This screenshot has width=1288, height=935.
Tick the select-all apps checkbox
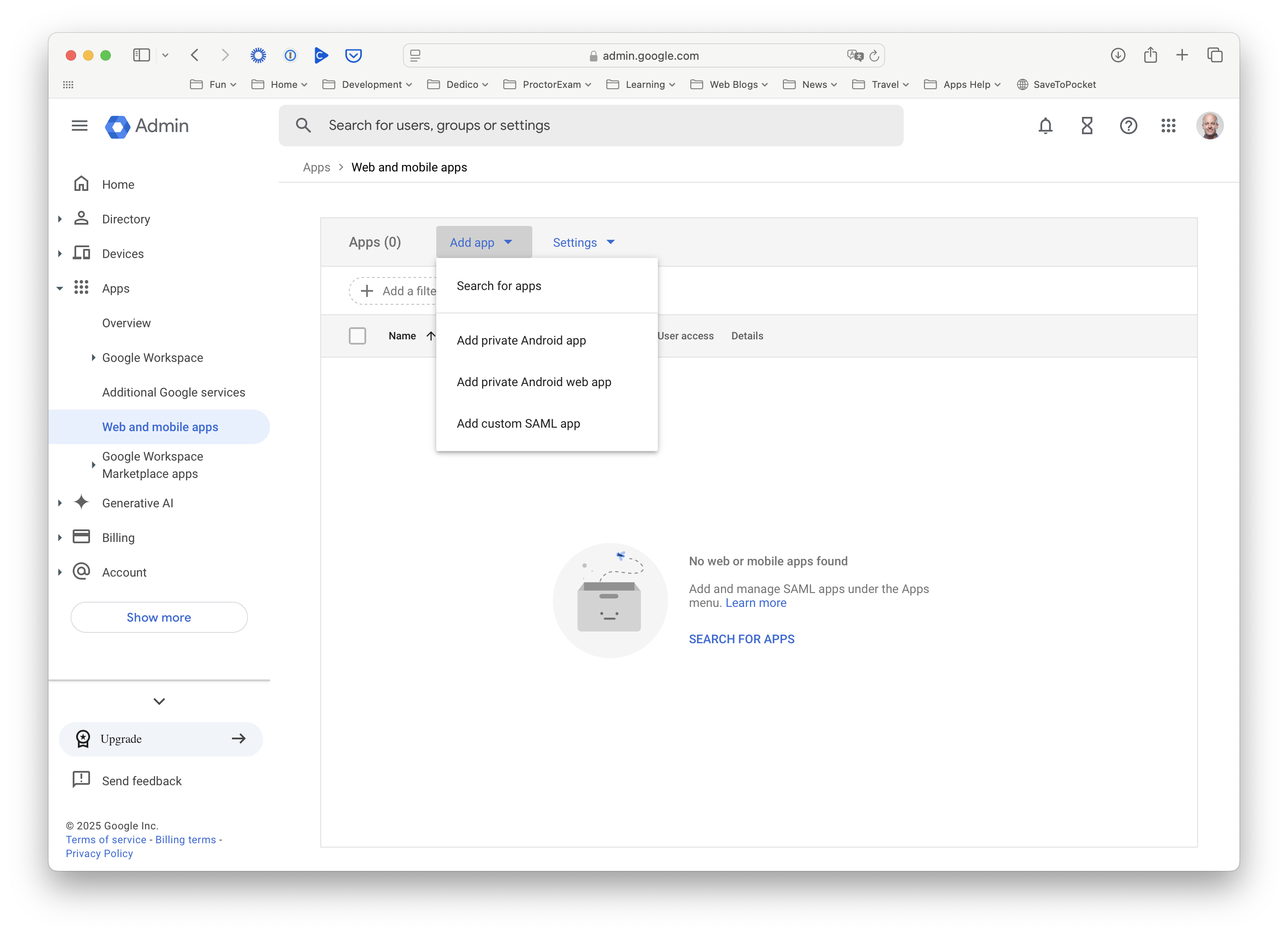(x=357, y=336)
